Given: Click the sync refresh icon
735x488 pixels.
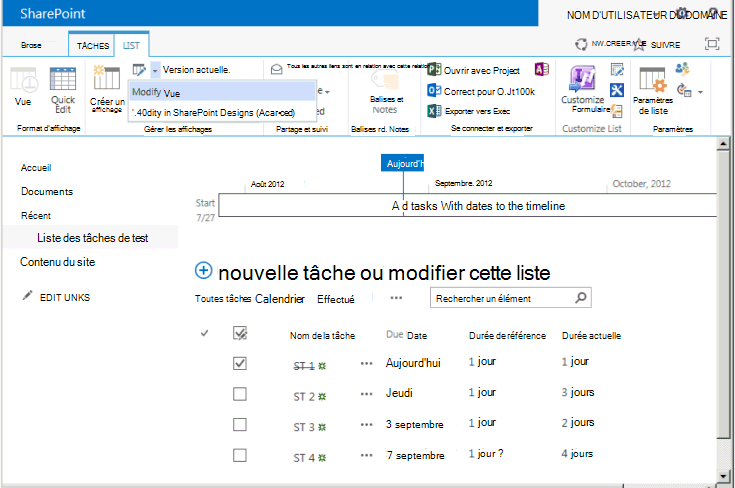Looking at the screenshot, I should [x=581, y=44].
